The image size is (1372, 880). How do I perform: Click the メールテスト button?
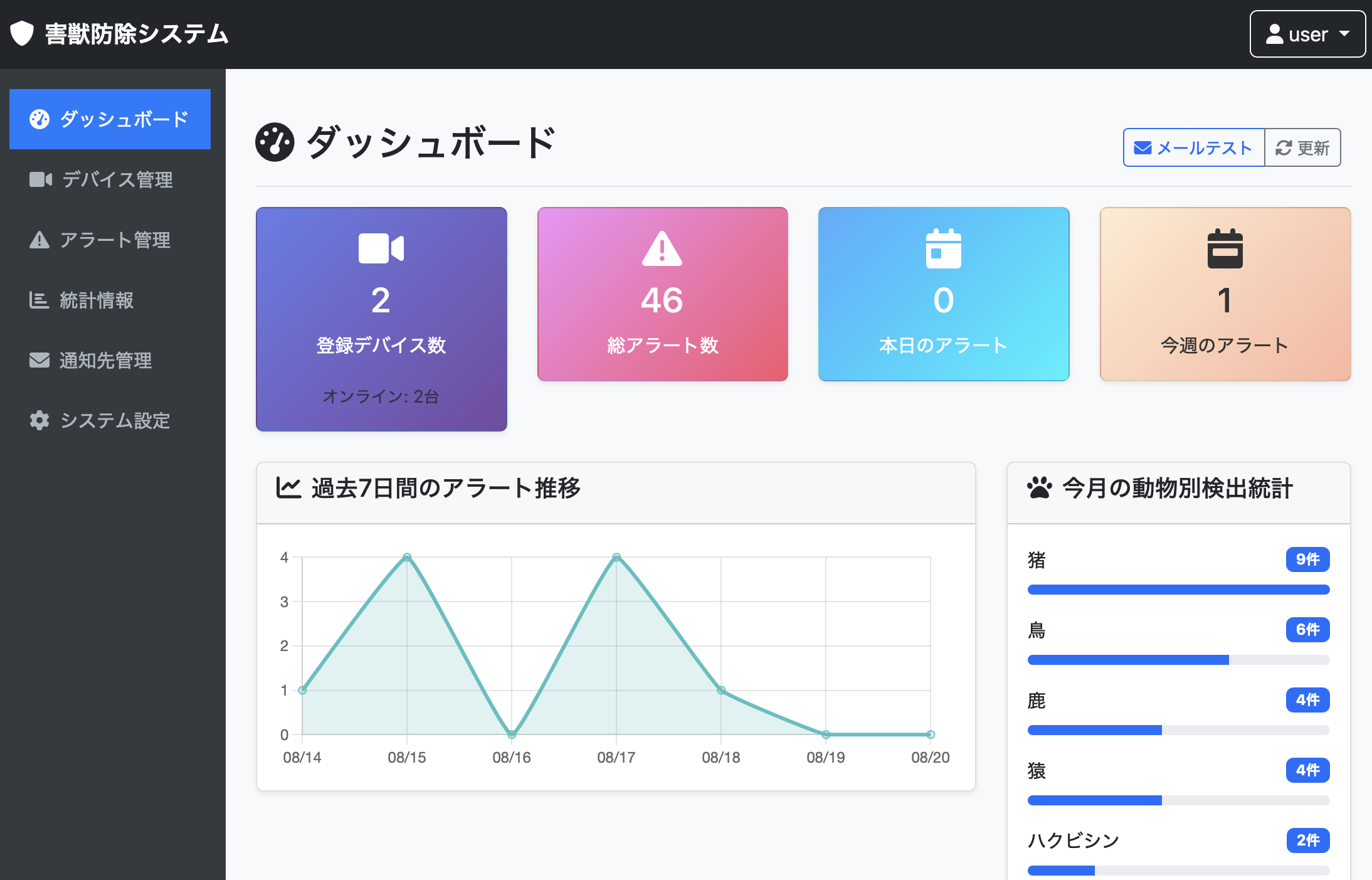coord(1194,147)
